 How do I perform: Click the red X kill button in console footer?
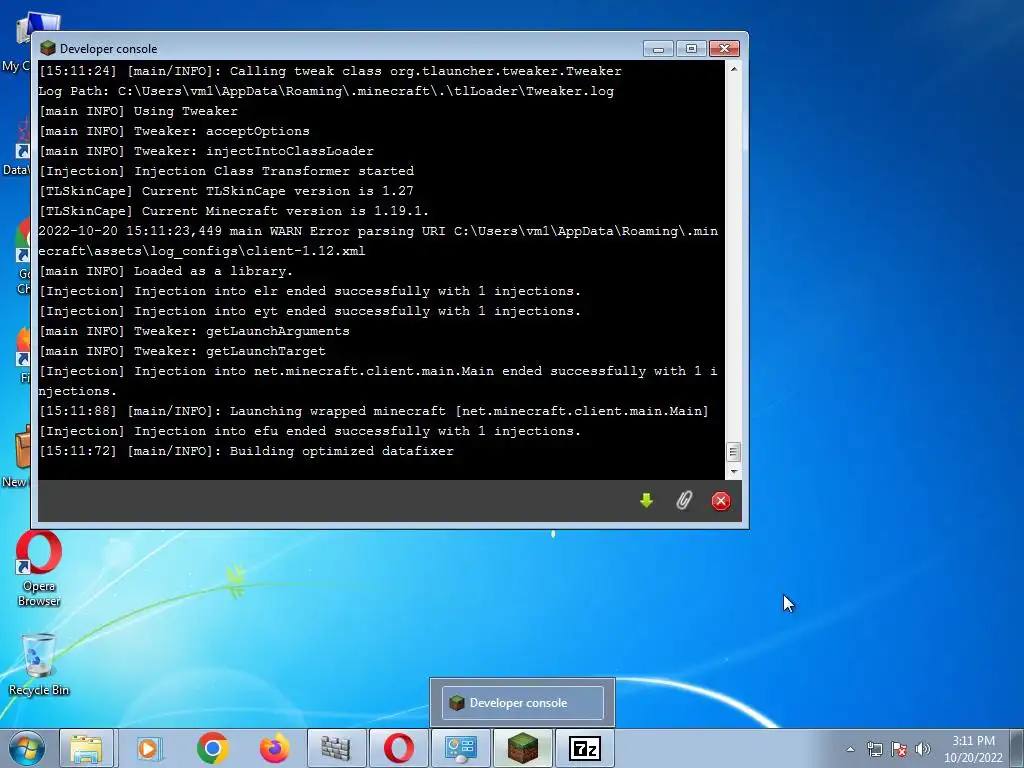tap(721, 501)
